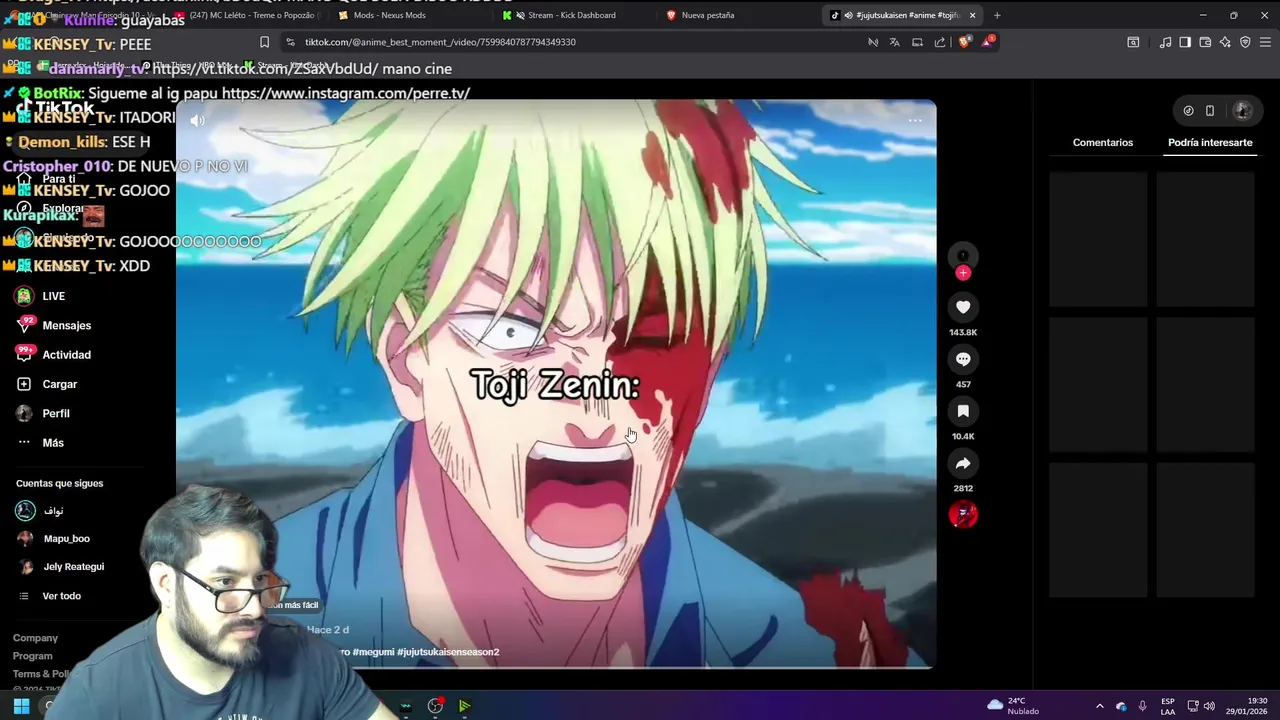Close the #jujutsukaisen TikTok tab
Viewport: 1280px width, 720px height.
(x=972, y=15)
